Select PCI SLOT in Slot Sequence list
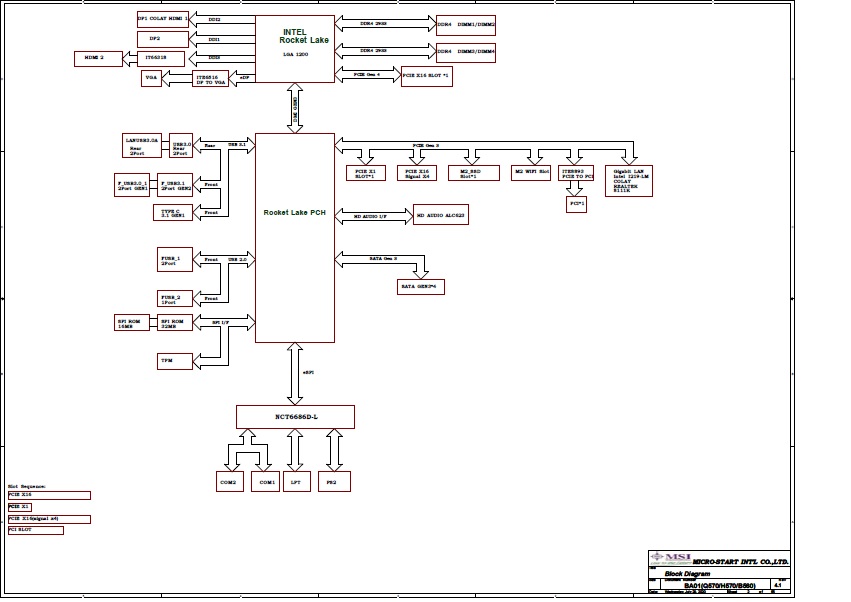This screenshot has height=602, width=851. pos(35,530)
